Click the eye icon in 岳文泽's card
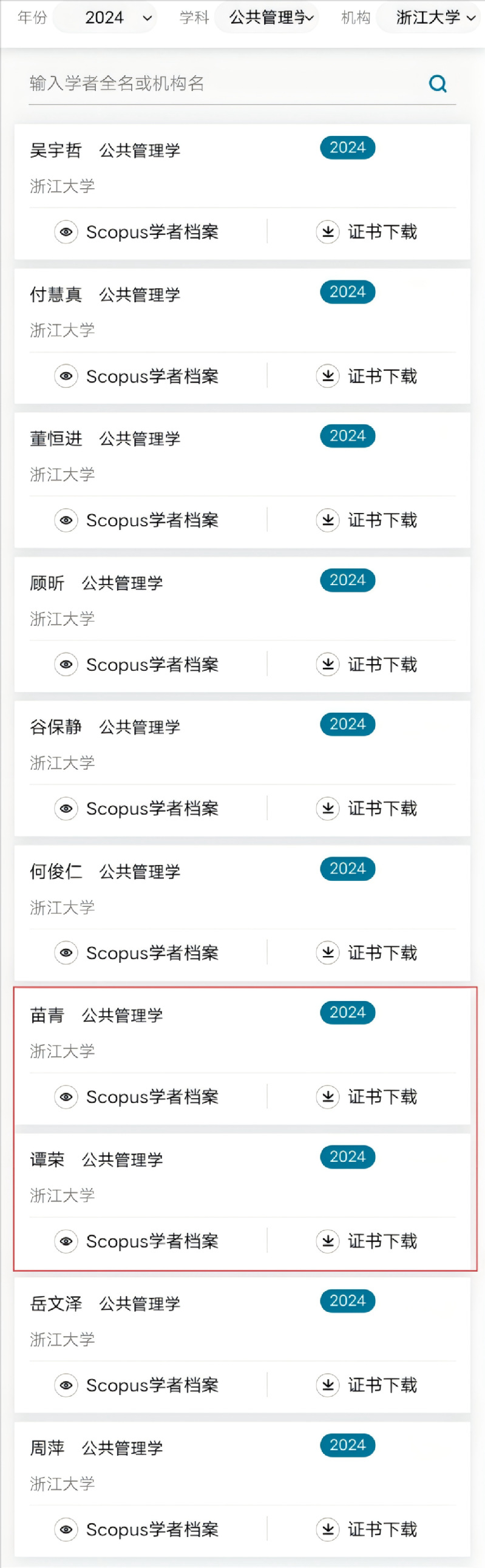 [x=66, y=1385]
